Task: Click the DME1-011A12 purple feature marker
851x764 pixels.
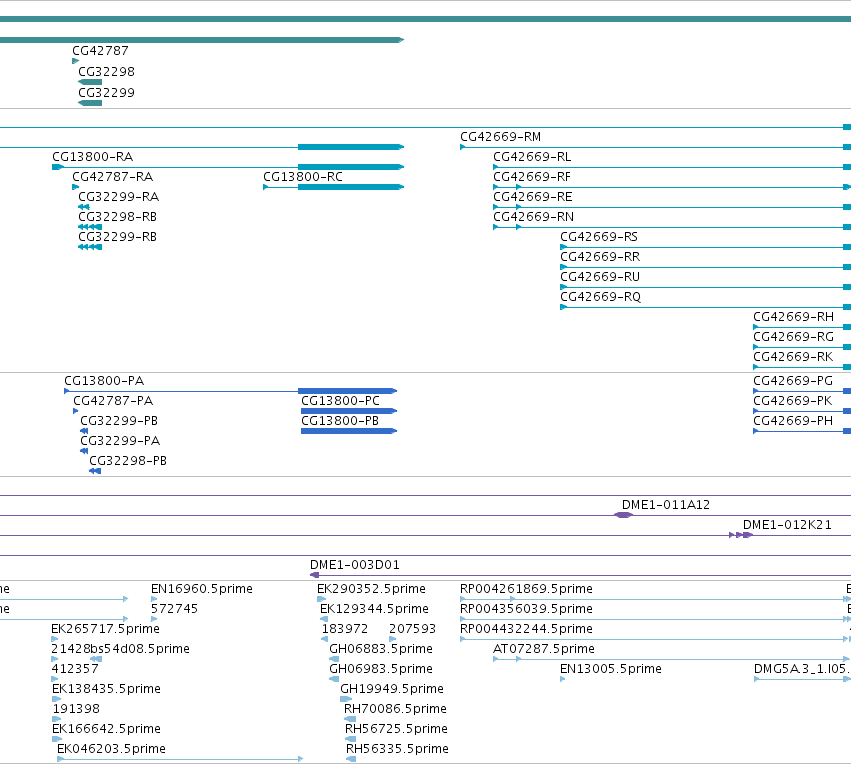Action: (x=624, y=515)
